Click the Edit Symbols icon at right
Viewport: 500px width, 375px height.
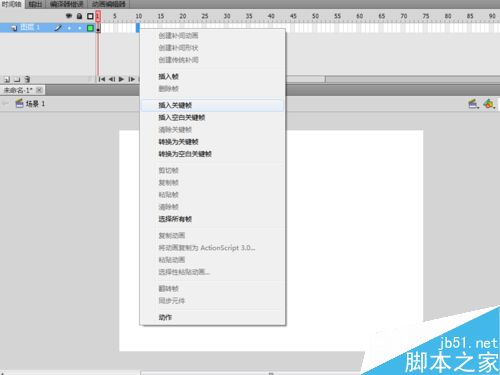(489, 104)
